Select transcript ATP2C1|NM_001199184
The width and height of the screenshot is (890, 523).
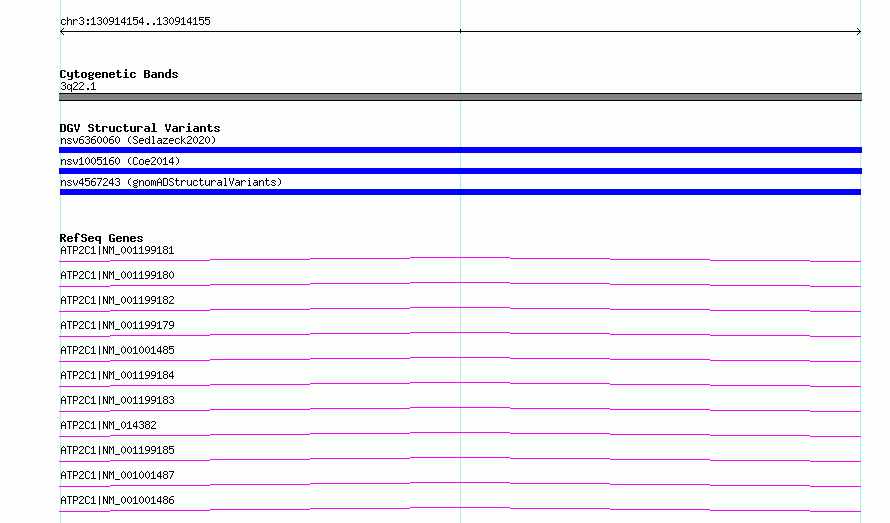(117, 375)
